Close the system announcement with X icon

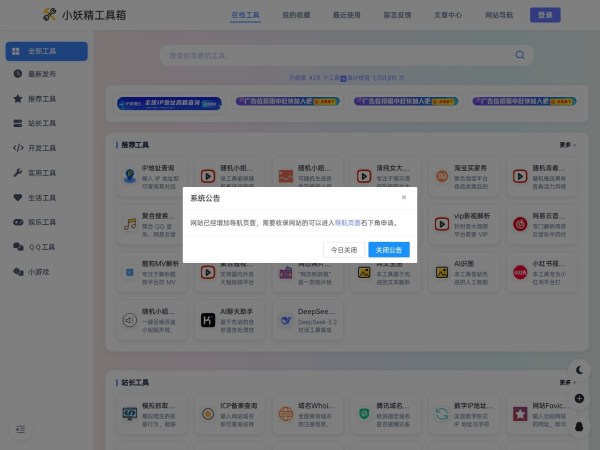(404, 197)
